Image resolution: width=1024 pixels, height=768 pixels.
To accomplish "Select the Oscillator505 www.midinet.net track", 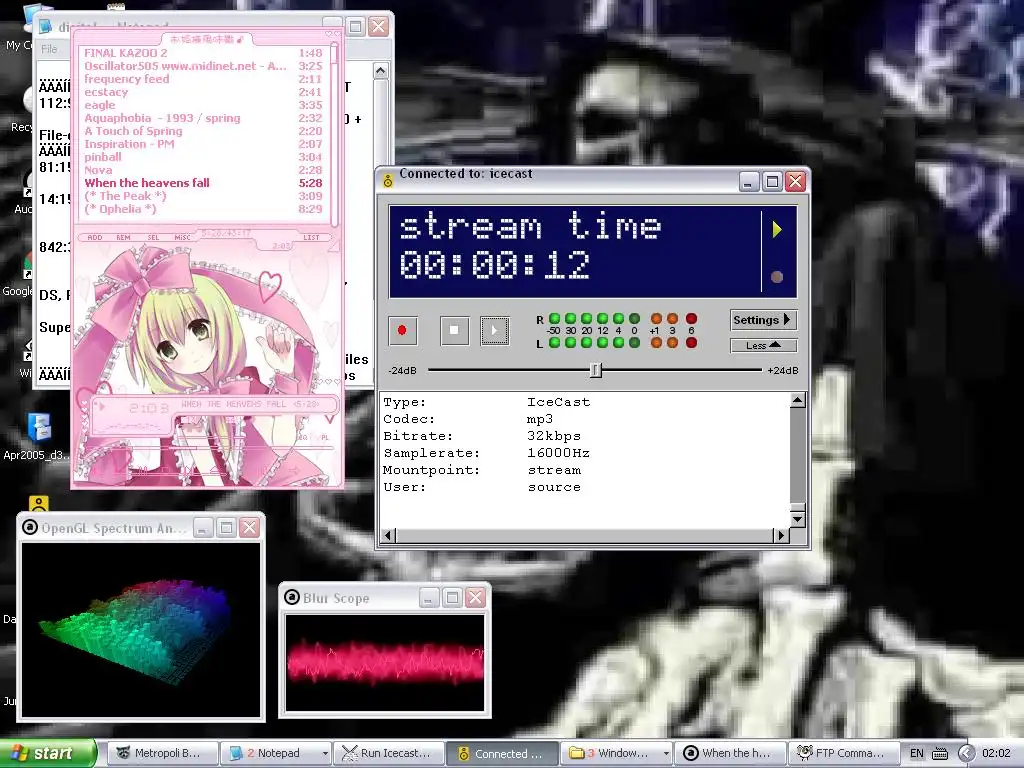I will 203,66.
